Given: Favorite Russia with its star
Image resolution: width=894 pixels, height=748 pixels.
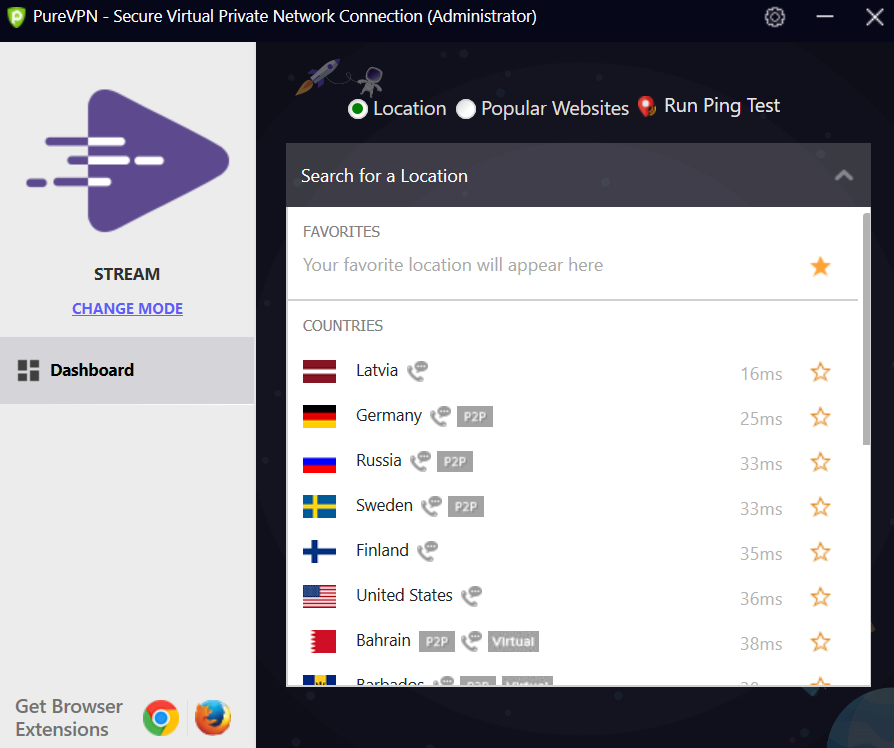Looking at the screenshot, I should [820, 462].
